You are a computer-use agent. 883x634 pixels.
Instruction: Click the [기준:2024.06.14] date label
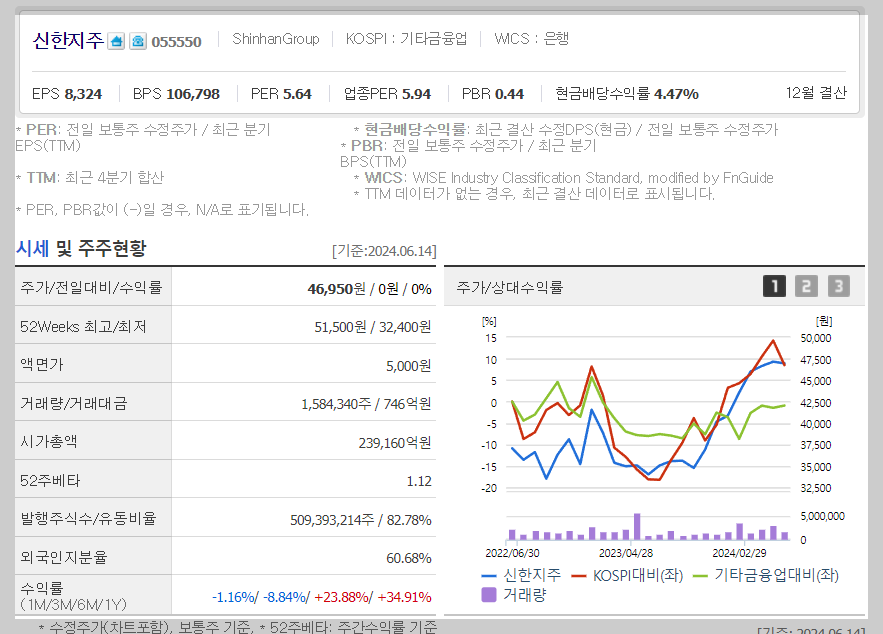[385, 251]
